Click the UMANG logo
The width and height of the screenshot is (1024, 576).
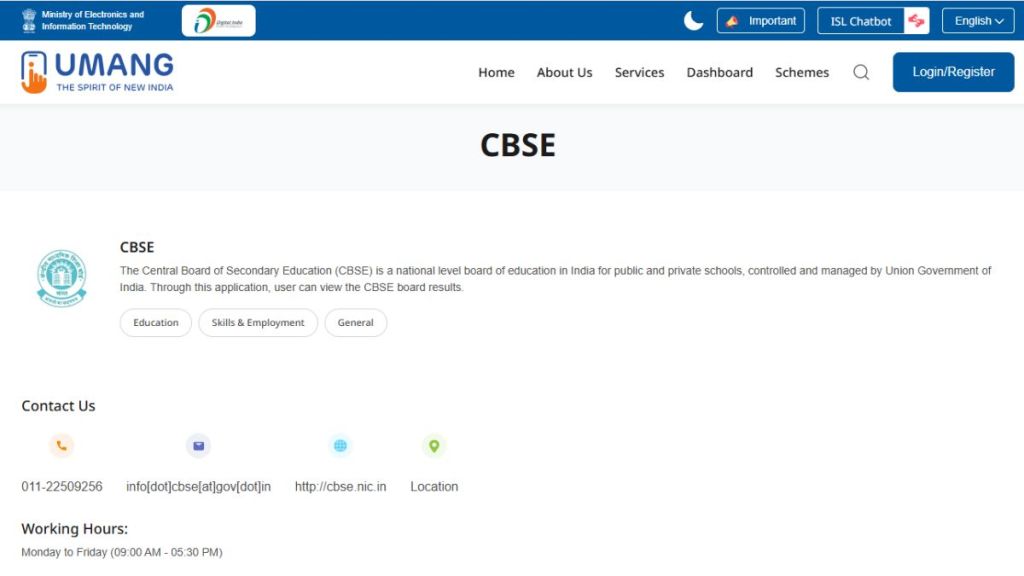click(96, 71)
